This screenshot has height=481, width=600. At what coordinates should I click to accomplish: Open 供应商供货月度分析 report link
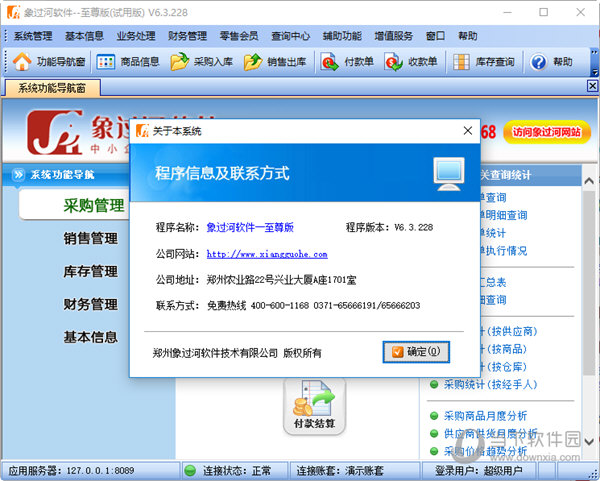coord(491,433)
